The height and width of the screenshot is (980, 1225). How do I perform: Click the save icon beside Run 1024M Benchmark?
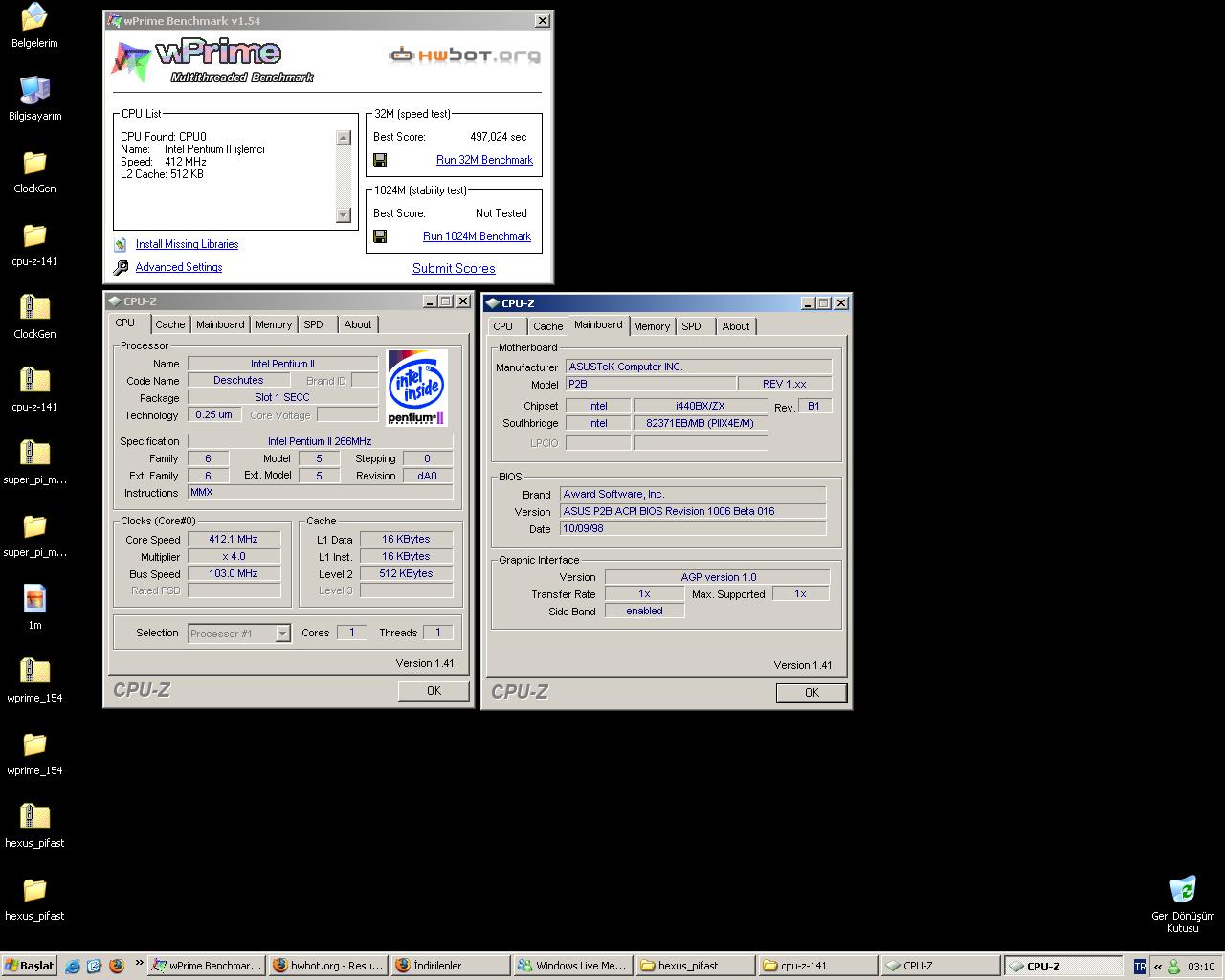tap(380, 236)
